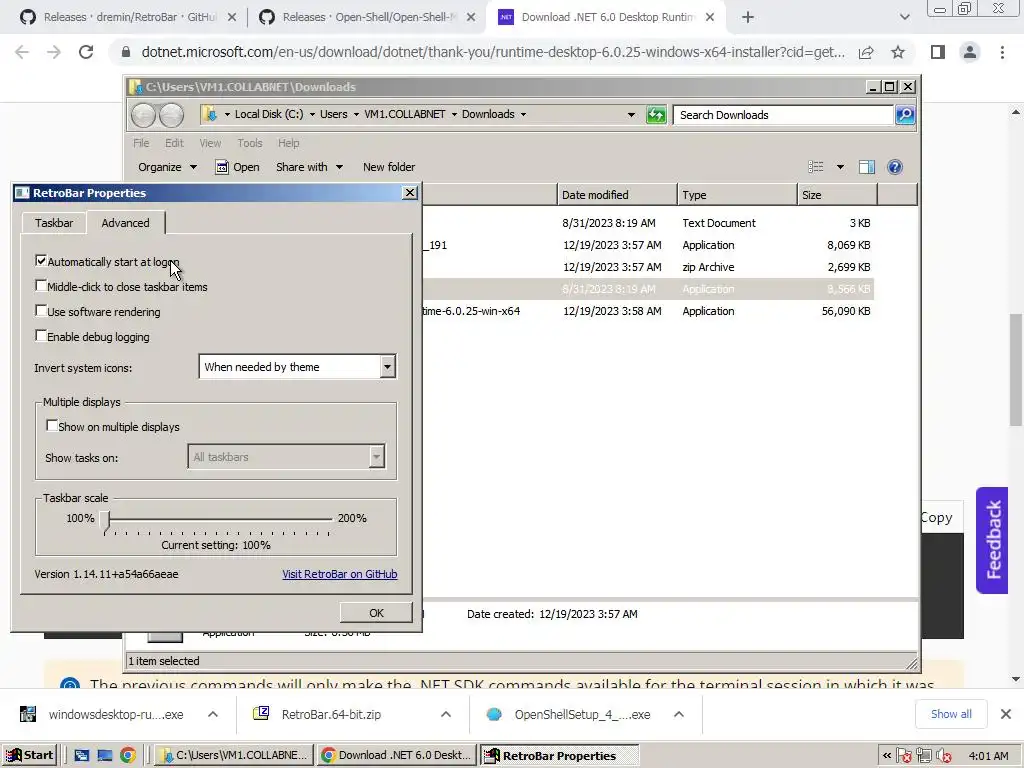Change view mode icon in Explorer
This screenshot has height=768, width=1024.
pyautogui.click(x=816, y=167)
